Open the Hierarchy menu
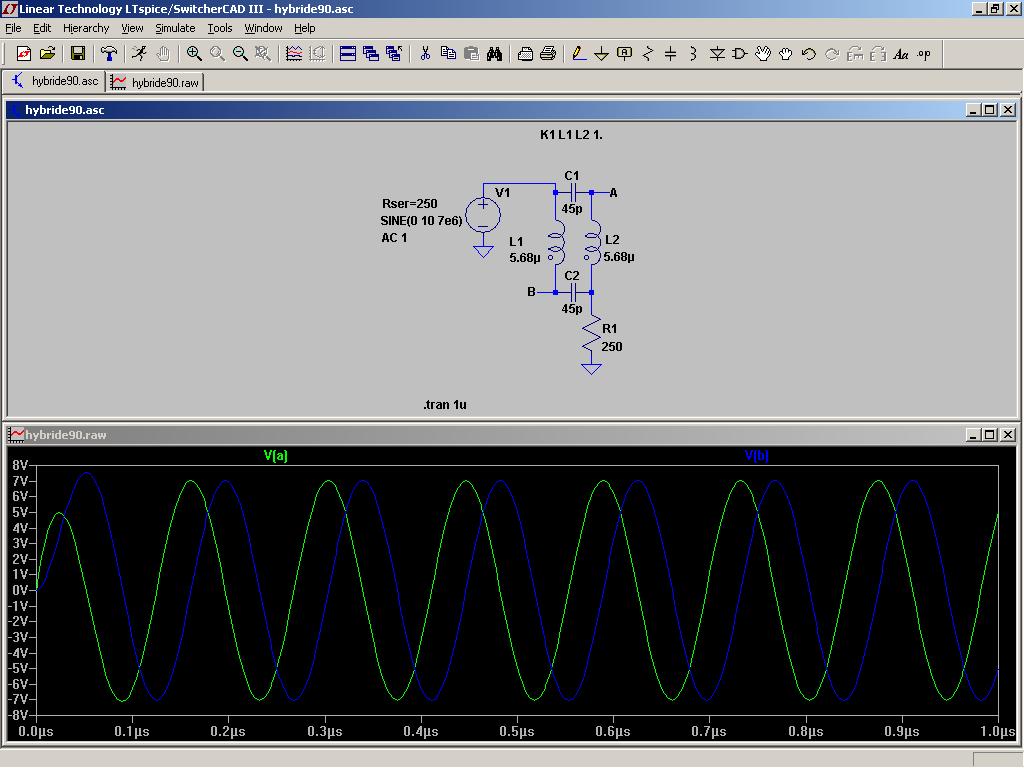The height and width of the screenshot is (768, 1024). 86,28
